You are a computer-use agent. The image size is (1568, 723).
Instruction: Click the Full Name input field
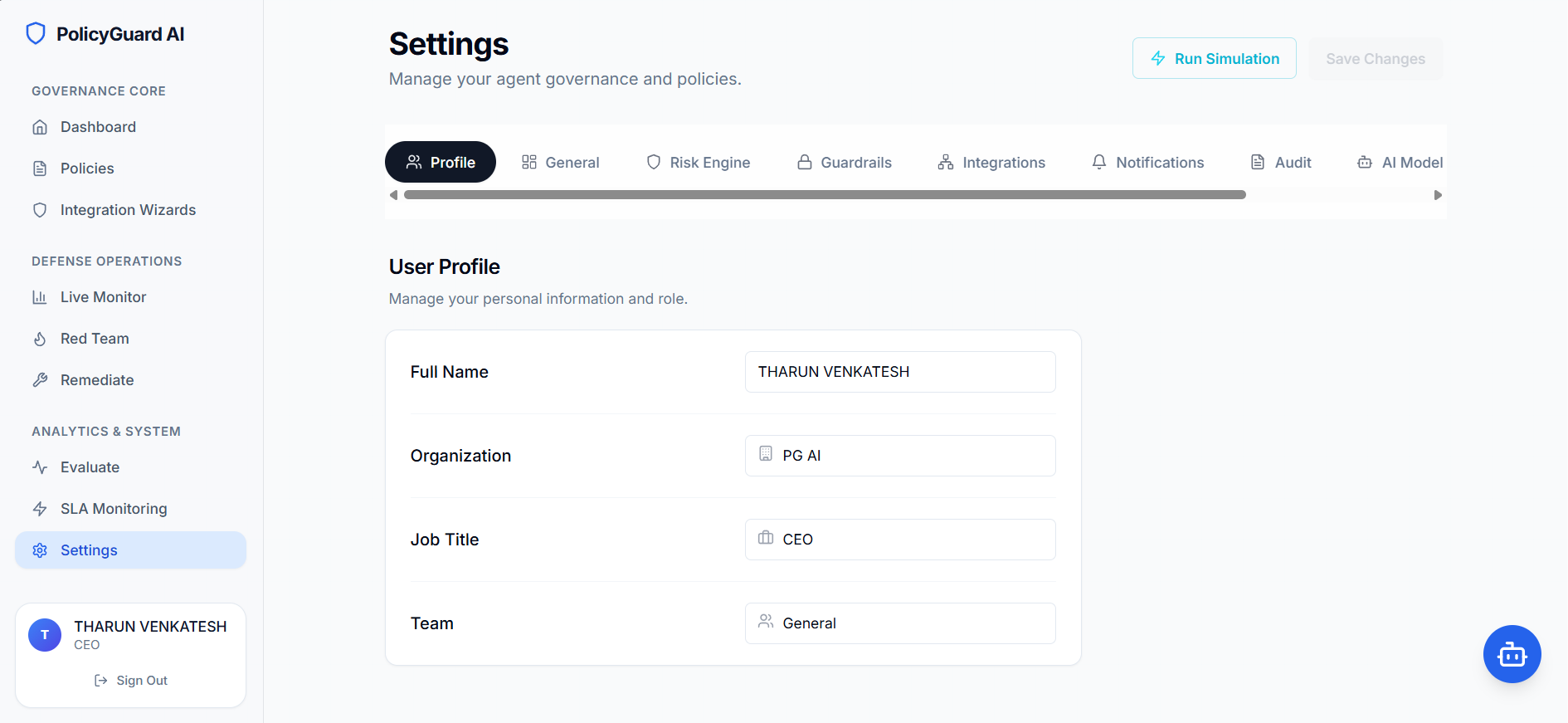900,372
